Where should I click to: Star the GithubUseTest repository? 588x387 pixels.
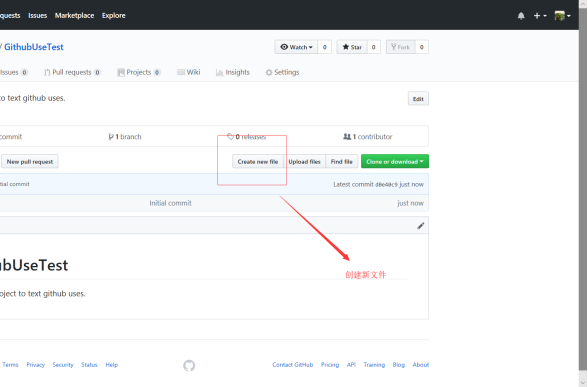coord(352,47)
